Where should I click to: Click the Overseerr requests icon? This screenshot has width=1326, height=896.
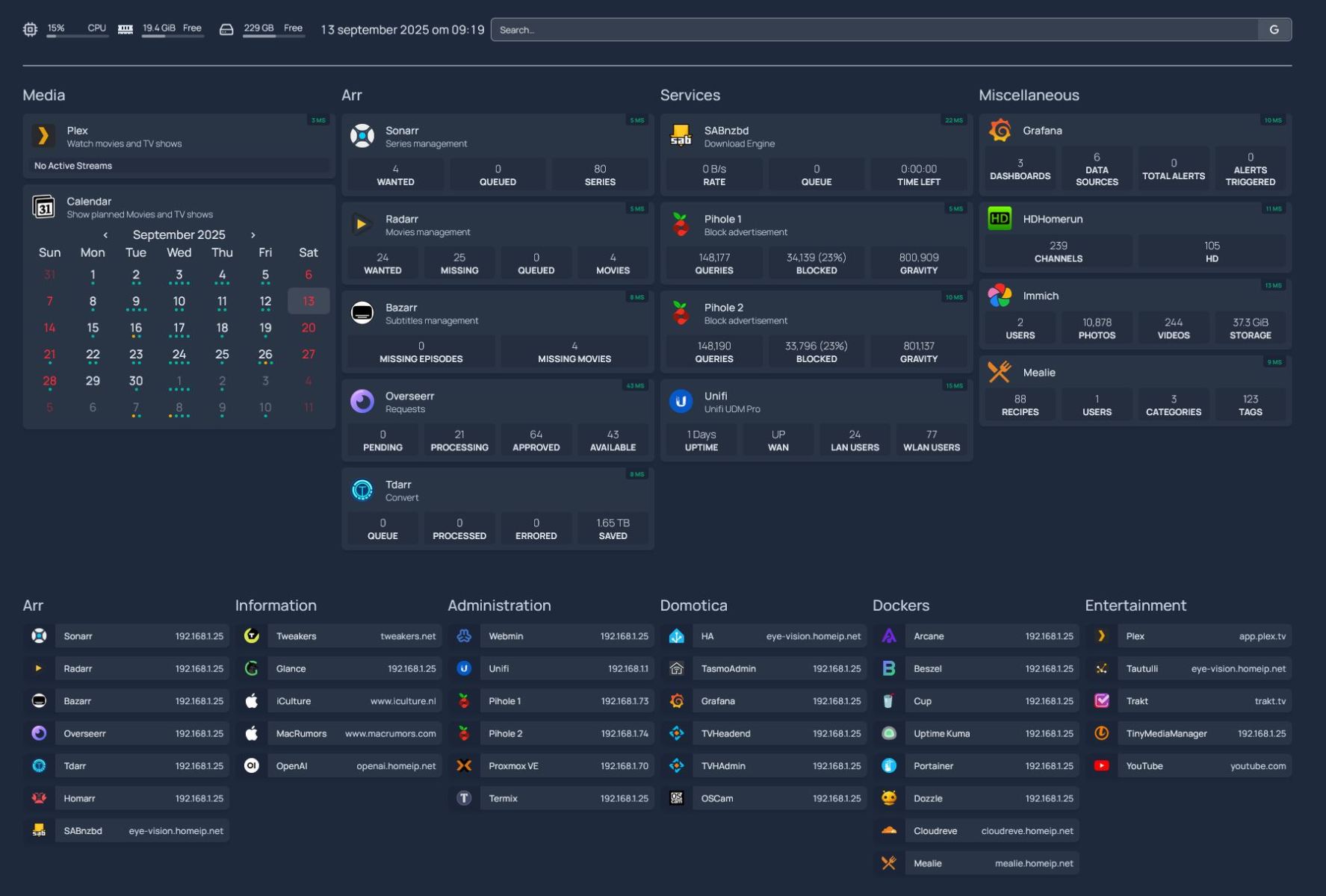[x=362, y=402]
